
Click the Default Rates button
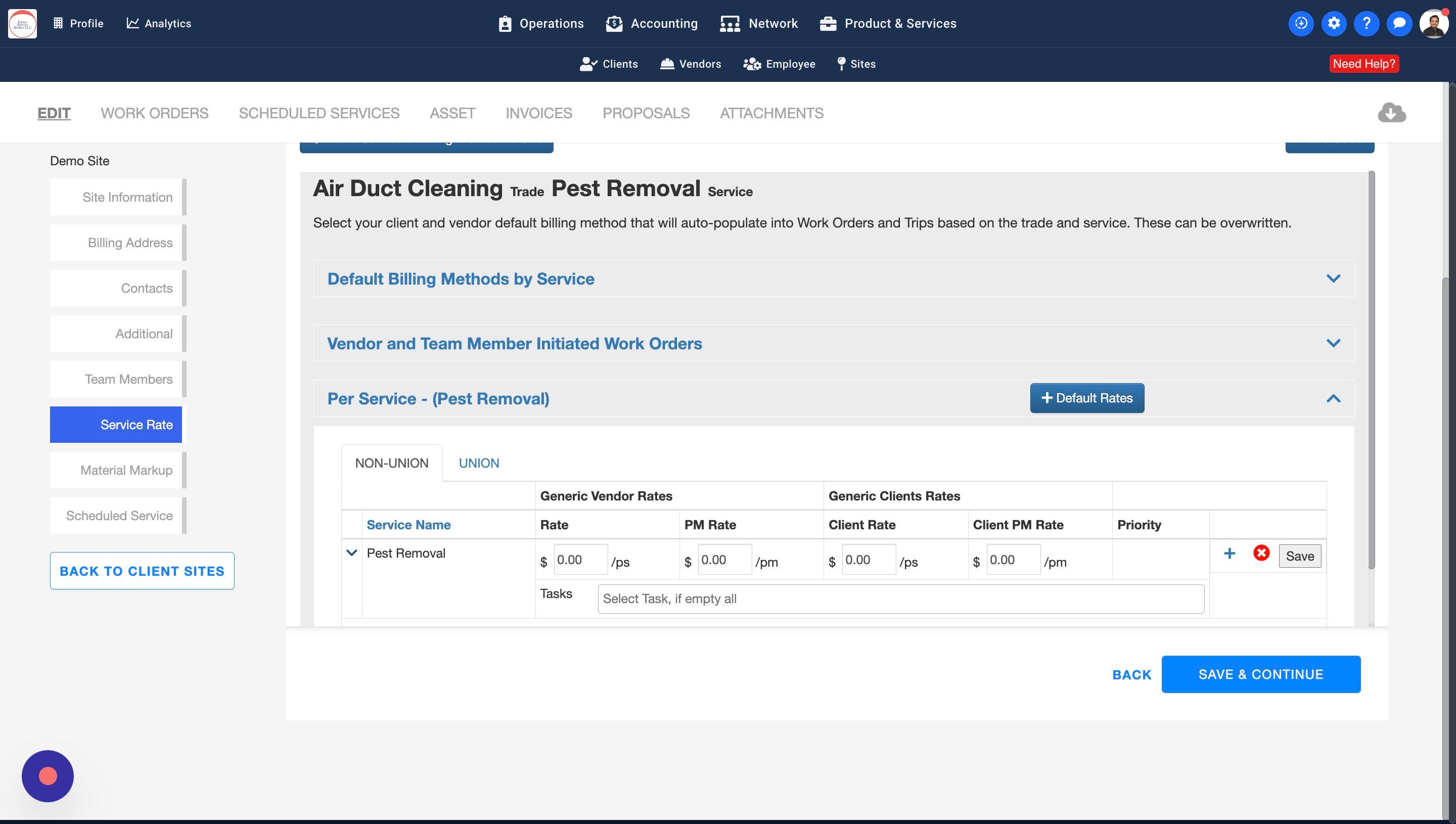(x=1086, y=398)
